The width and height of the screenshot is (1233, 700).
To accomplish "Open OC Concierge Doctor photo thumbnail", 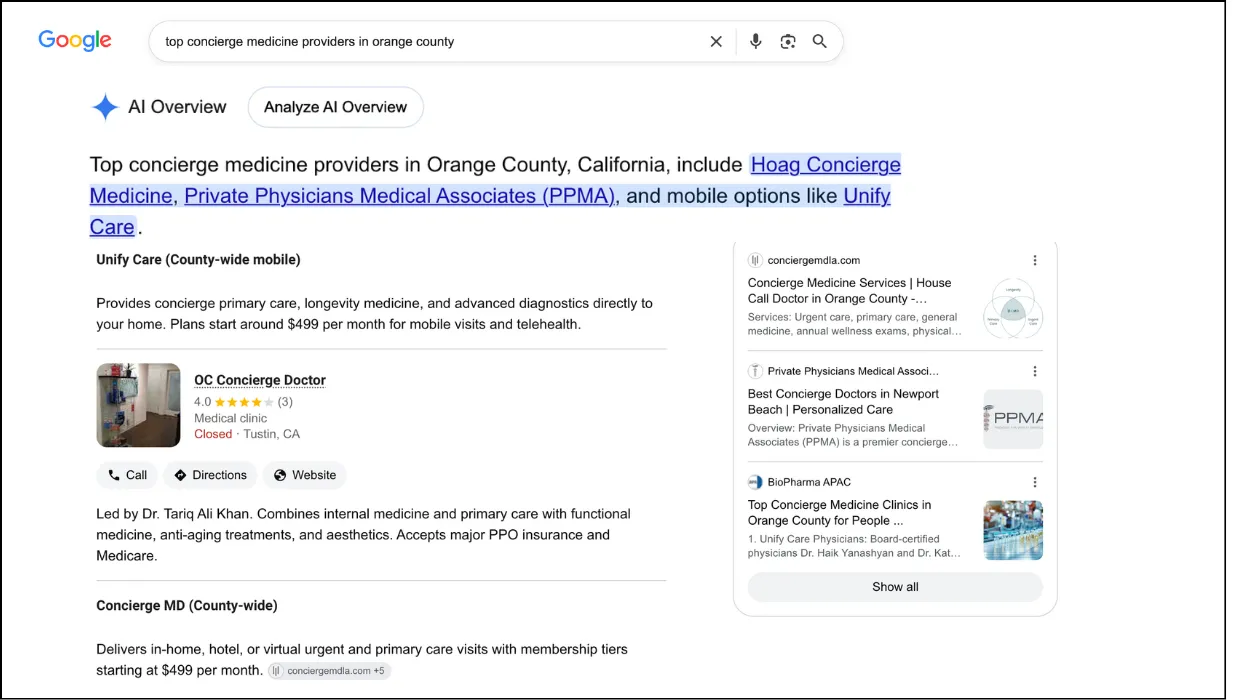I will (x=138, y=405).
